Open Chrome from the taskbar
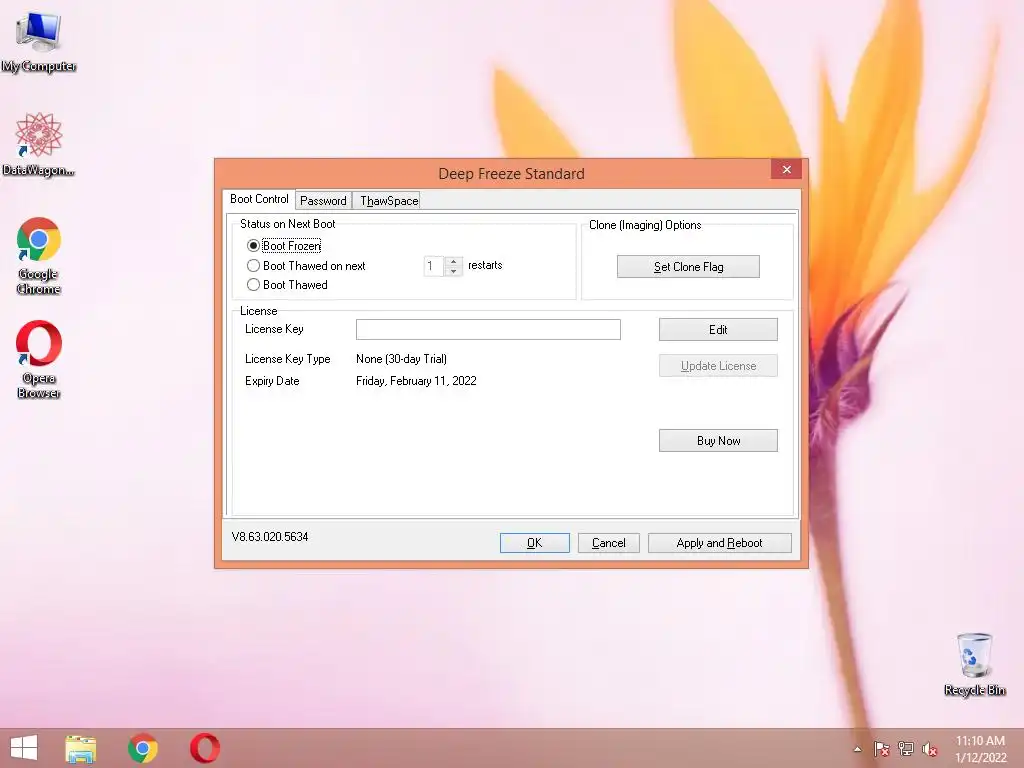 (x=142, y=748)
